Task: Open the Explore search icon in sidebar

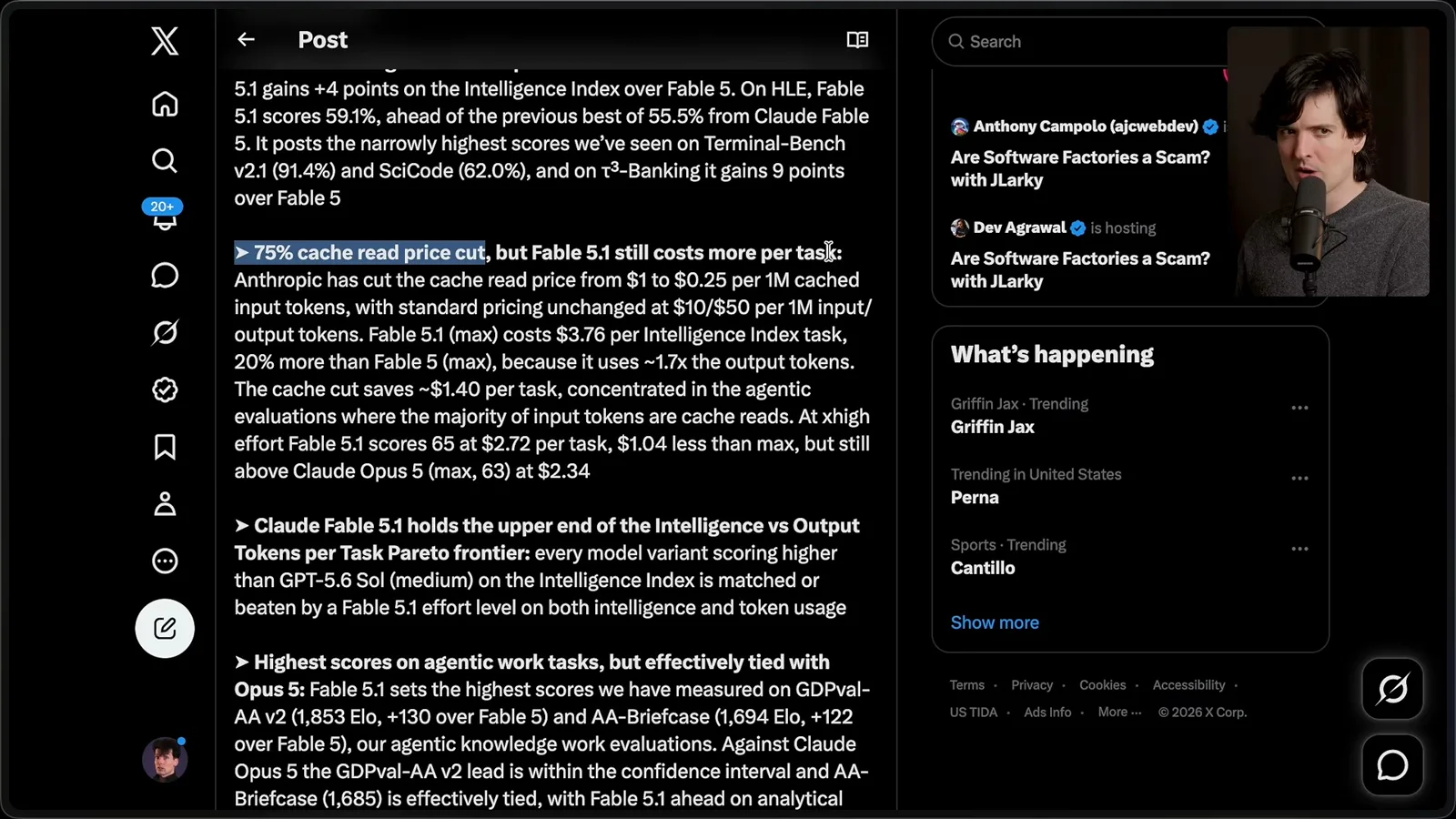Action: (165, 161)
